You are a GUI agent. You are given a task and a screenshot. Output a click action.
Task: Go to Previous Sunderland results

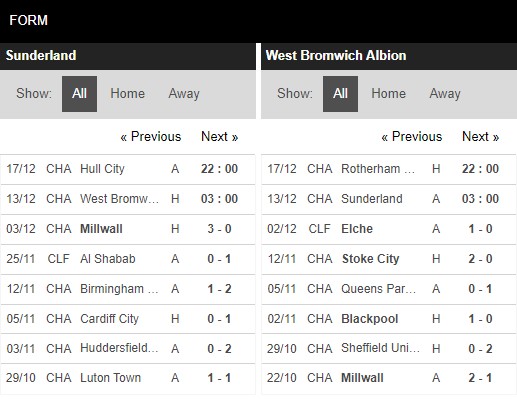coord(151,137)
